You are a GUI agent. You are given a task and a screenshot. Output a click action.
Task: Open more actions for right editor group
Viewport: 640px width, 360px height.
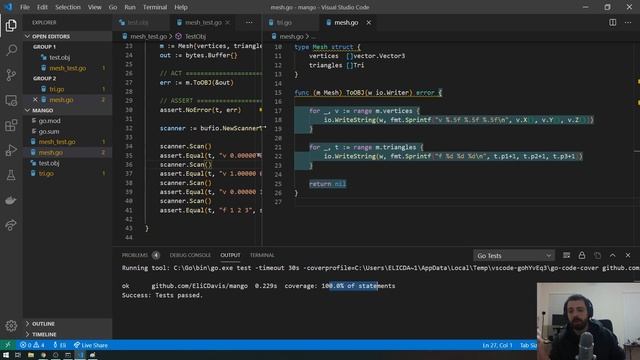[x=628, y=22]
